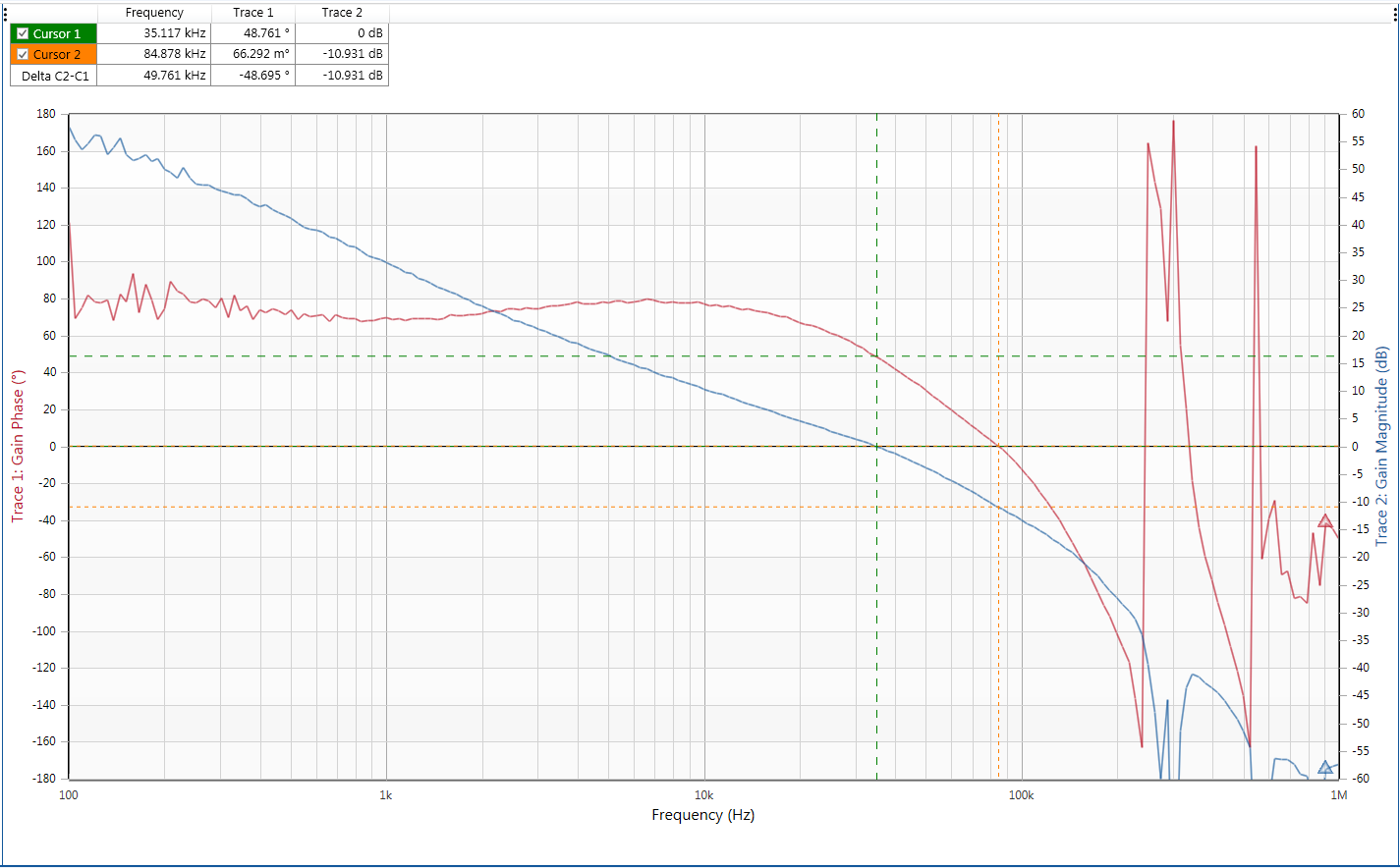The width and height of the screenshot is (1400, 868).
Task: Click the Frequency (Hz) axis title
Action: pos(703,815)
